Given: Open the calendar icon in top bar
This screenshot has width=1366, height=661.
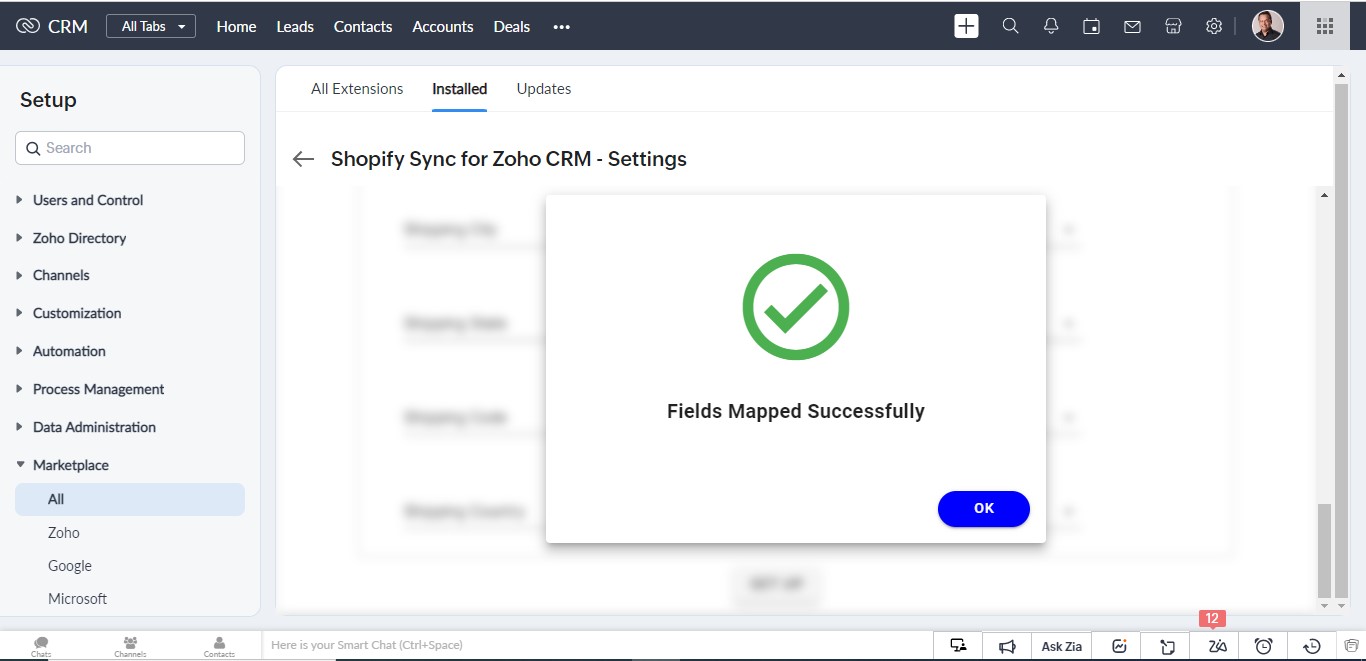Looking at the screenshot, I should pyautogui.click(x=1092, y=26).
